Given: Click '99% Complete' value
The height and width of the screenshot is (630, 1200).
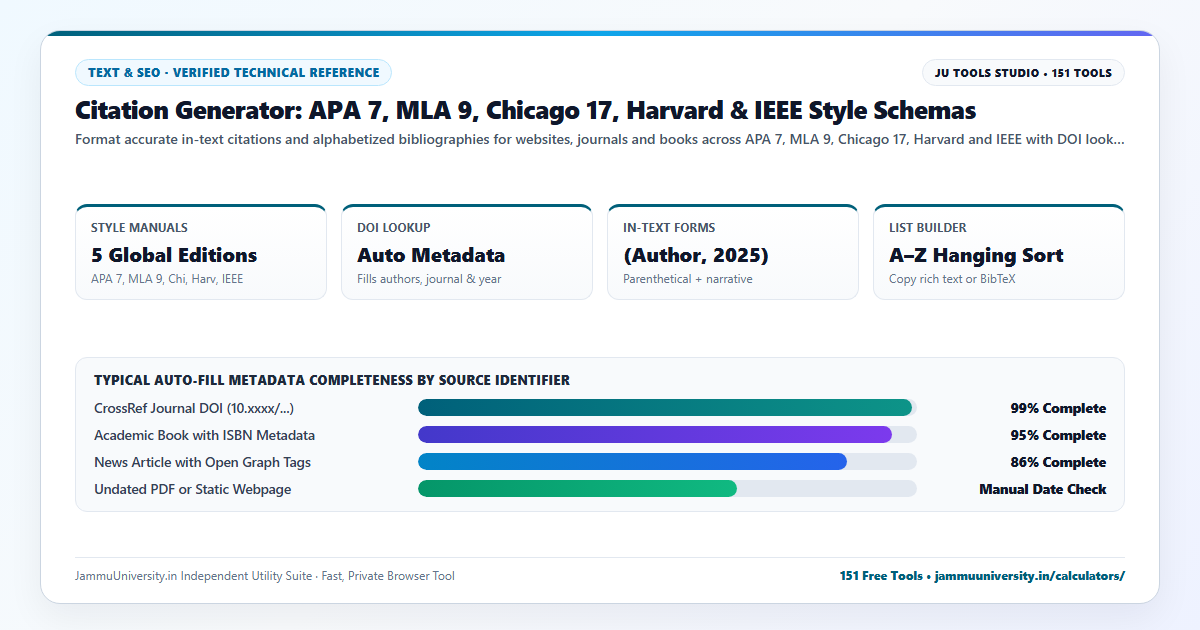Looking at the screenshot, I should pos(1058,408).
